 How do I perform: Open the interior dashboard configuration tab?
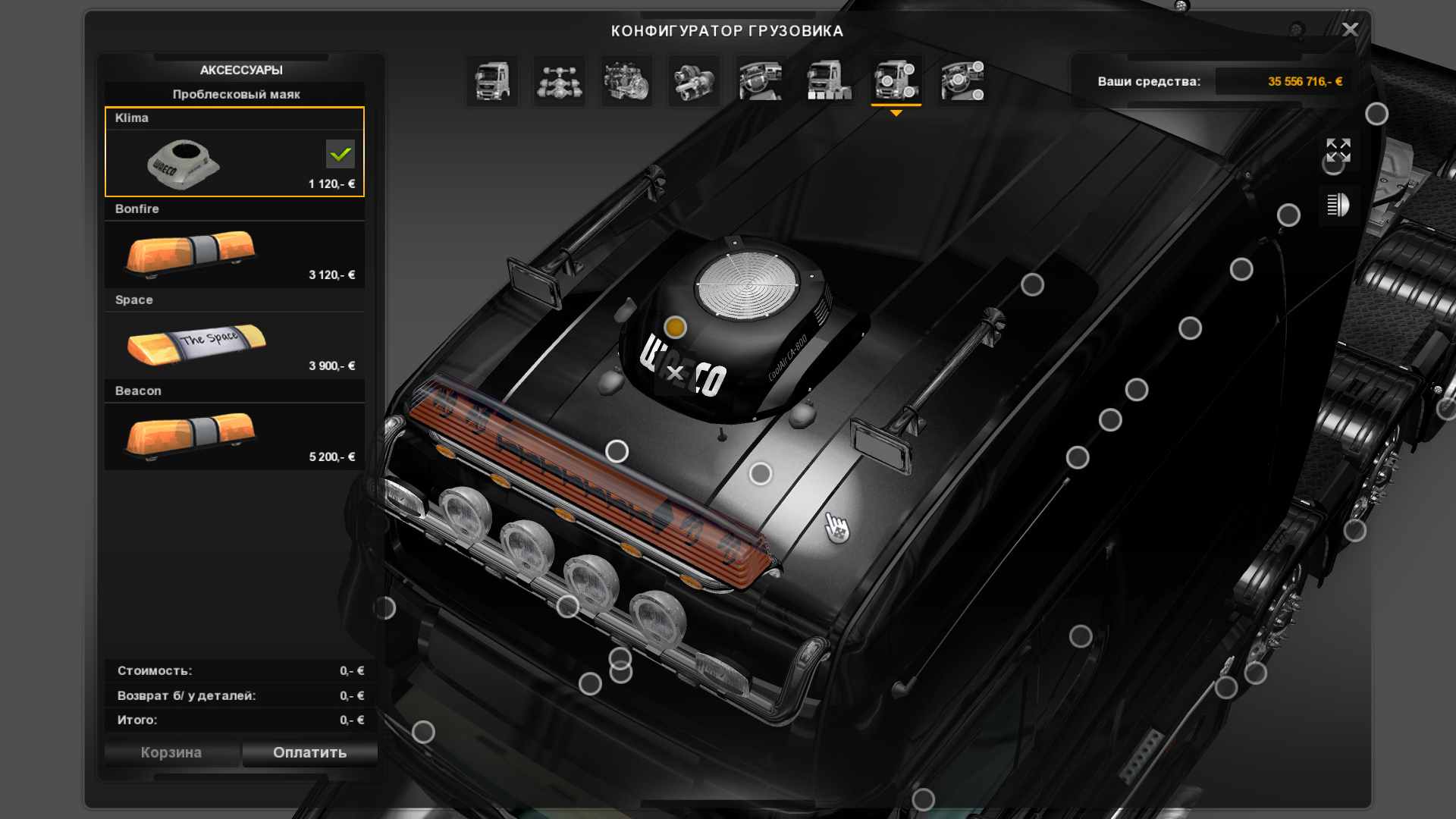[761, 81]
